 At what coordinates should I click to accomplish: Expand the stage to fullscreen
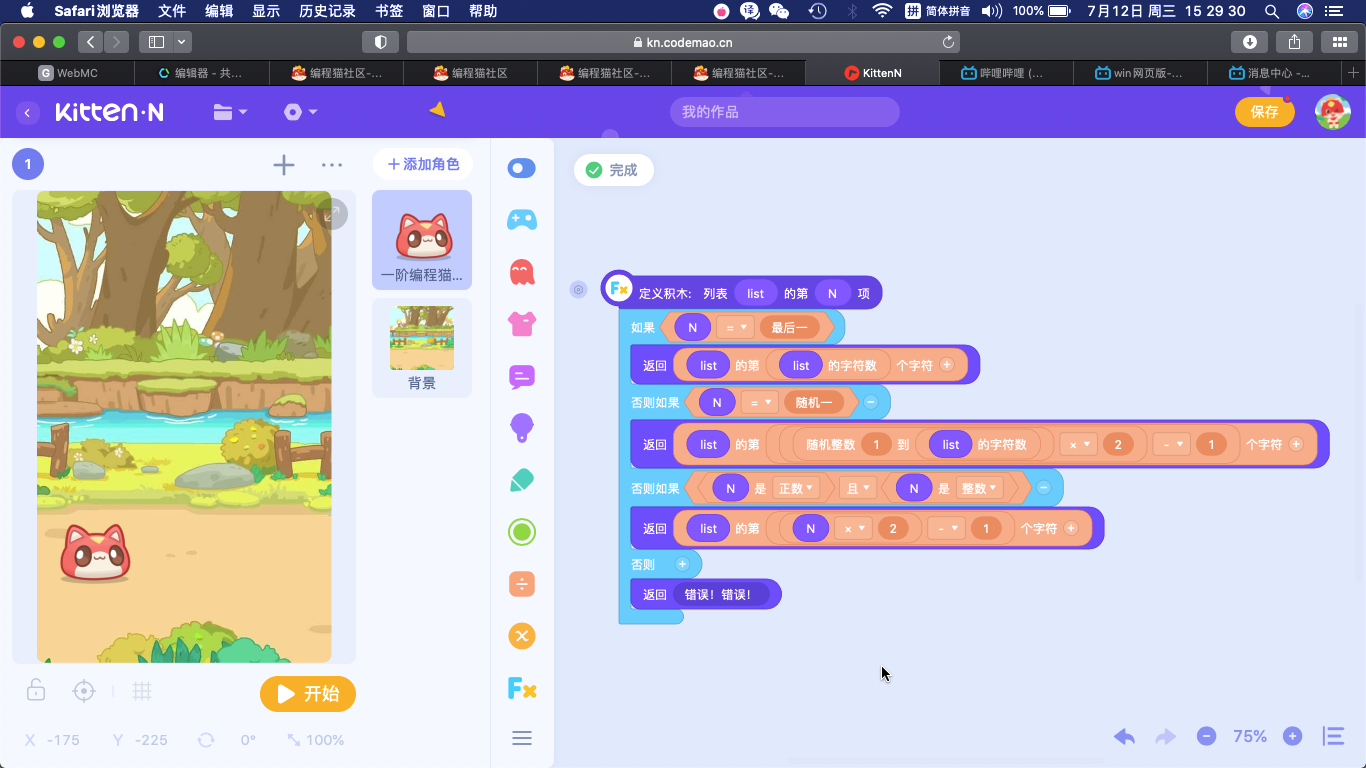pyautogui.click(x=334, y=214)
